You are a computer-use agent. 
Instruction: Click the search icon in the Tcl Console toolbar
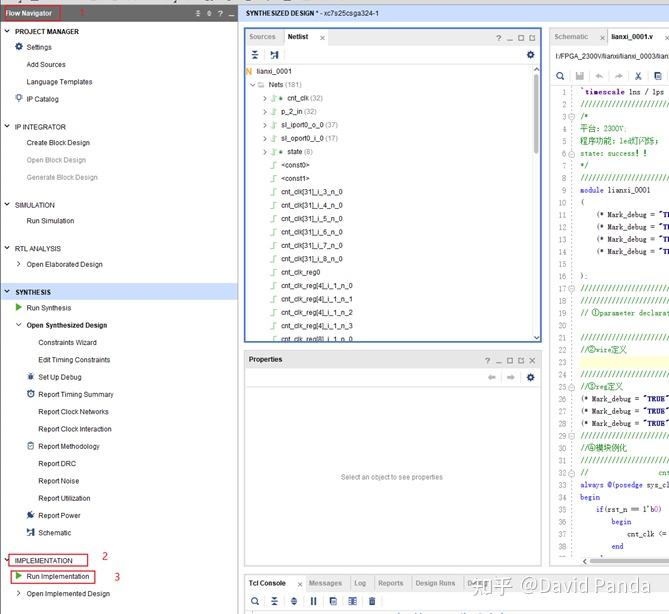point(256,601)
